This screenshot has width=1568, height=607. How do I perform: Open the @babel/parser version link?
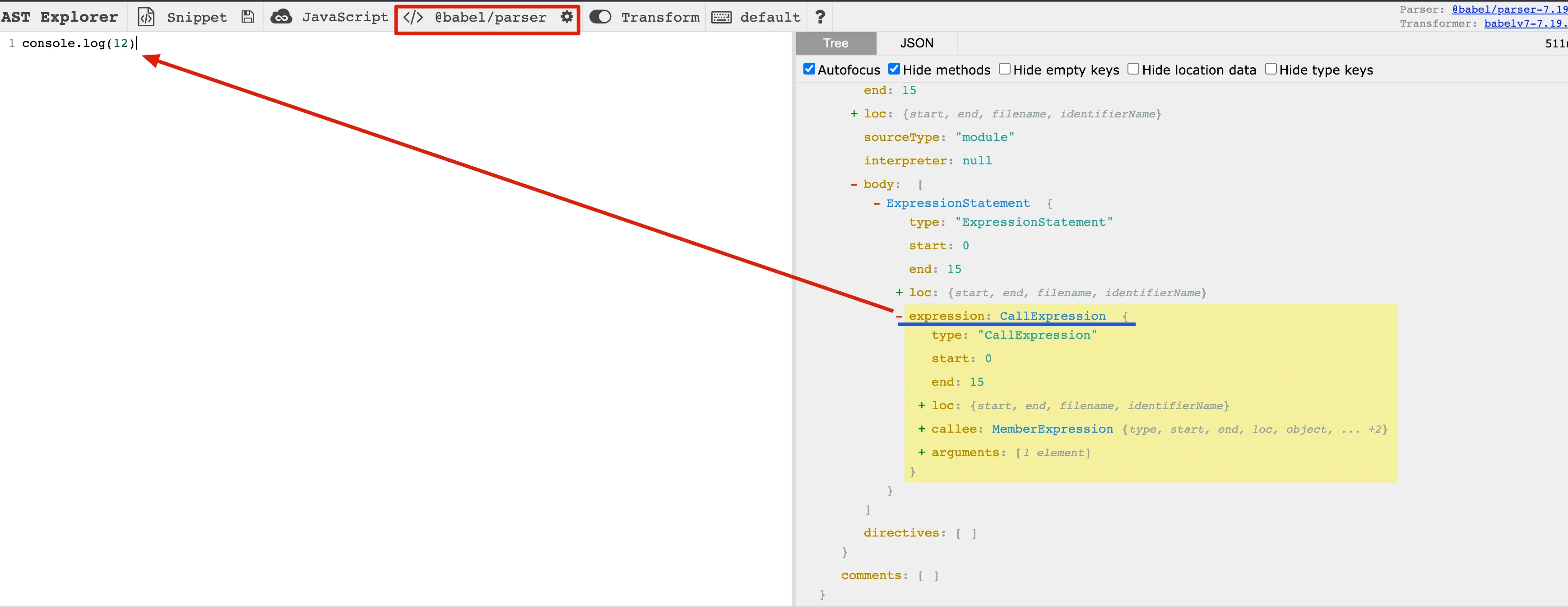point(1510,9)
